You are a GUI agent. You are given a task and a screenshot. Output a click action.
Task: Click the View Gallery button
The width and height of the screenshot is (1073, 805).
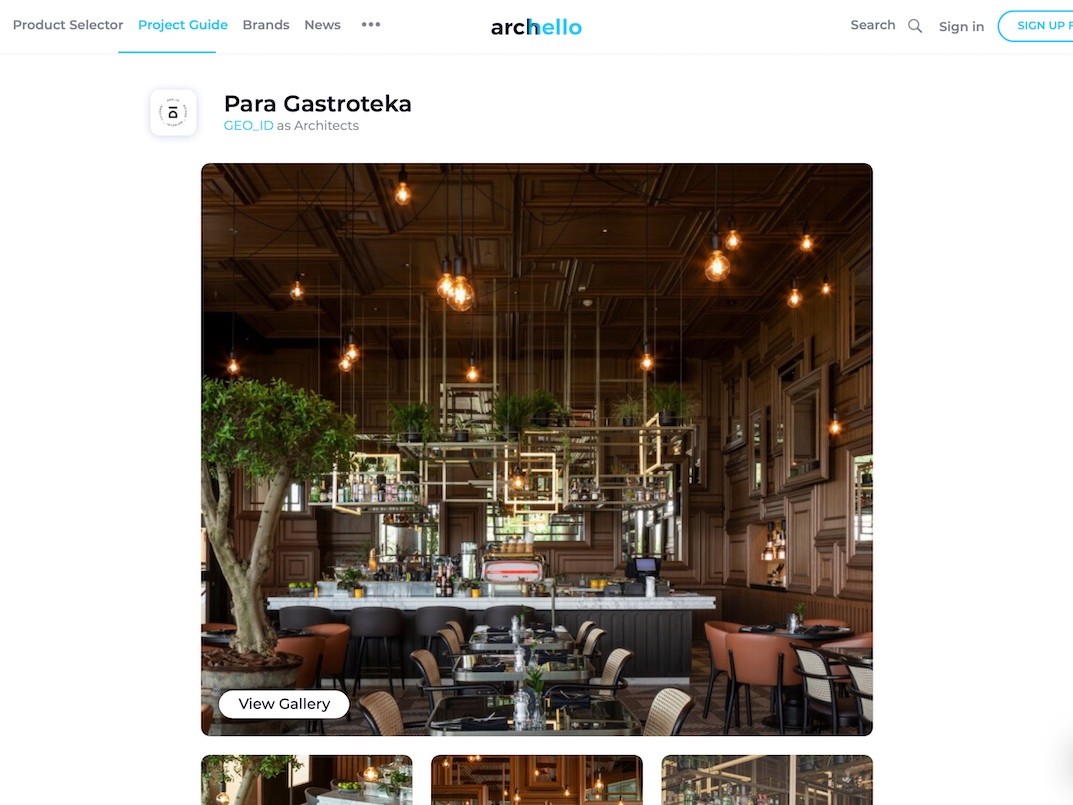(x=284, y=704)
